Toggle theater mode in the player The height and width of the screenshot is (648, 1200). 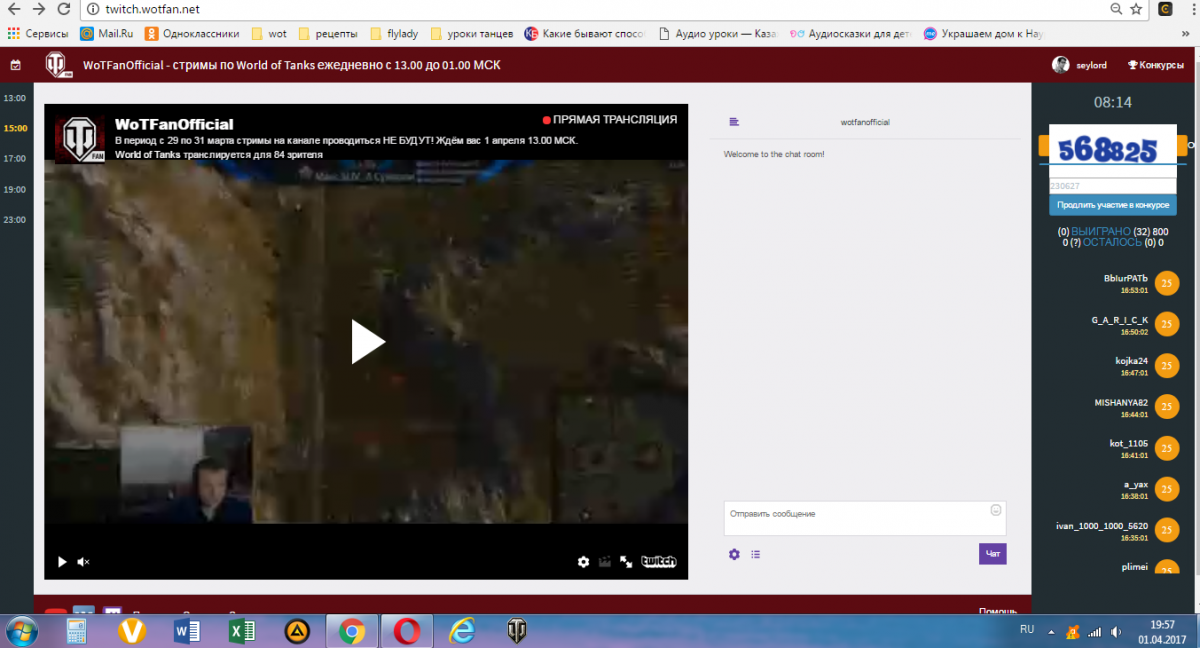point(604,562)
